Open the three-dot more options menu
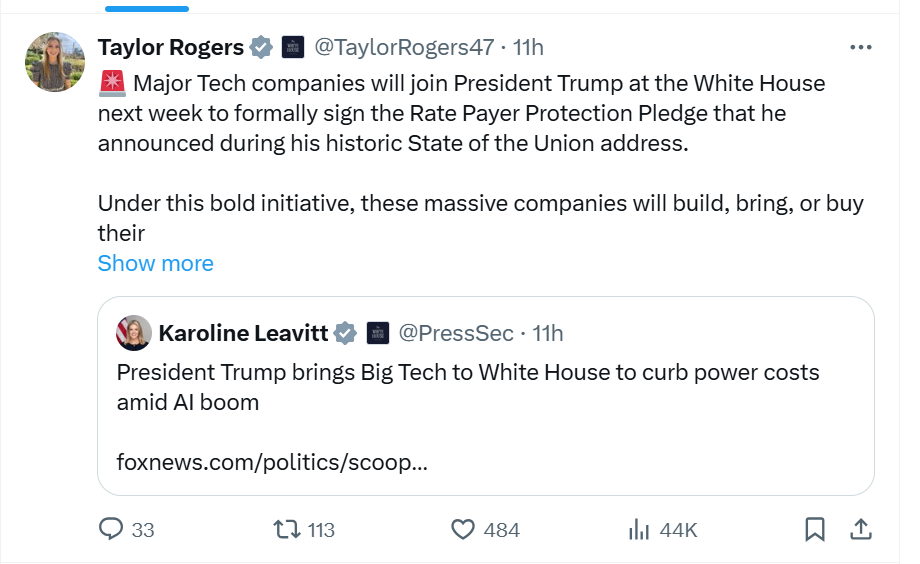 pos(860,47)
